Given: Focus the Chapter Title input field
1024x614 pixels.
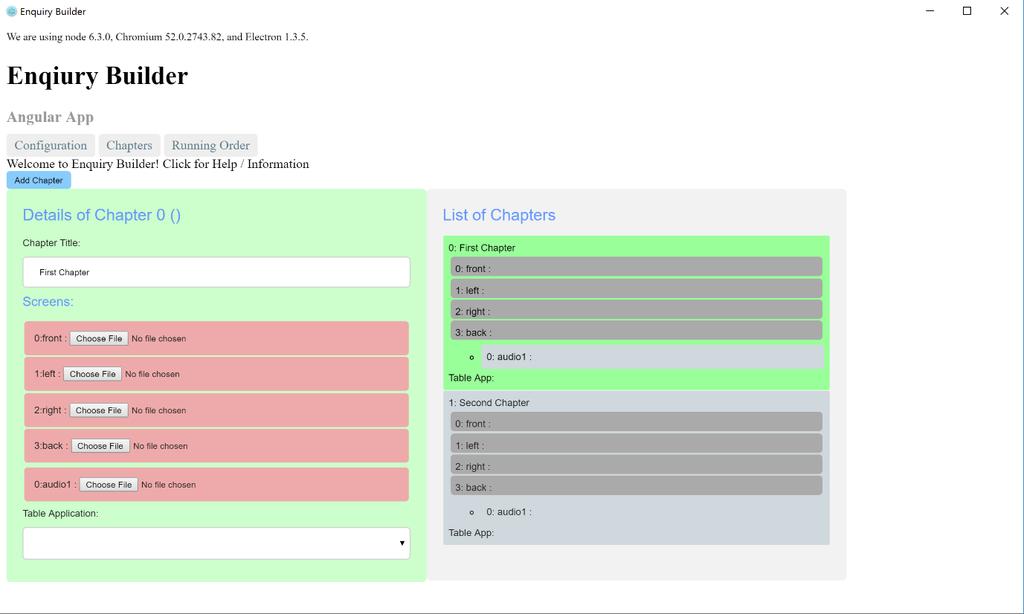Looking at the screenshot, I should pyautogui.click(x=216, y=272).
